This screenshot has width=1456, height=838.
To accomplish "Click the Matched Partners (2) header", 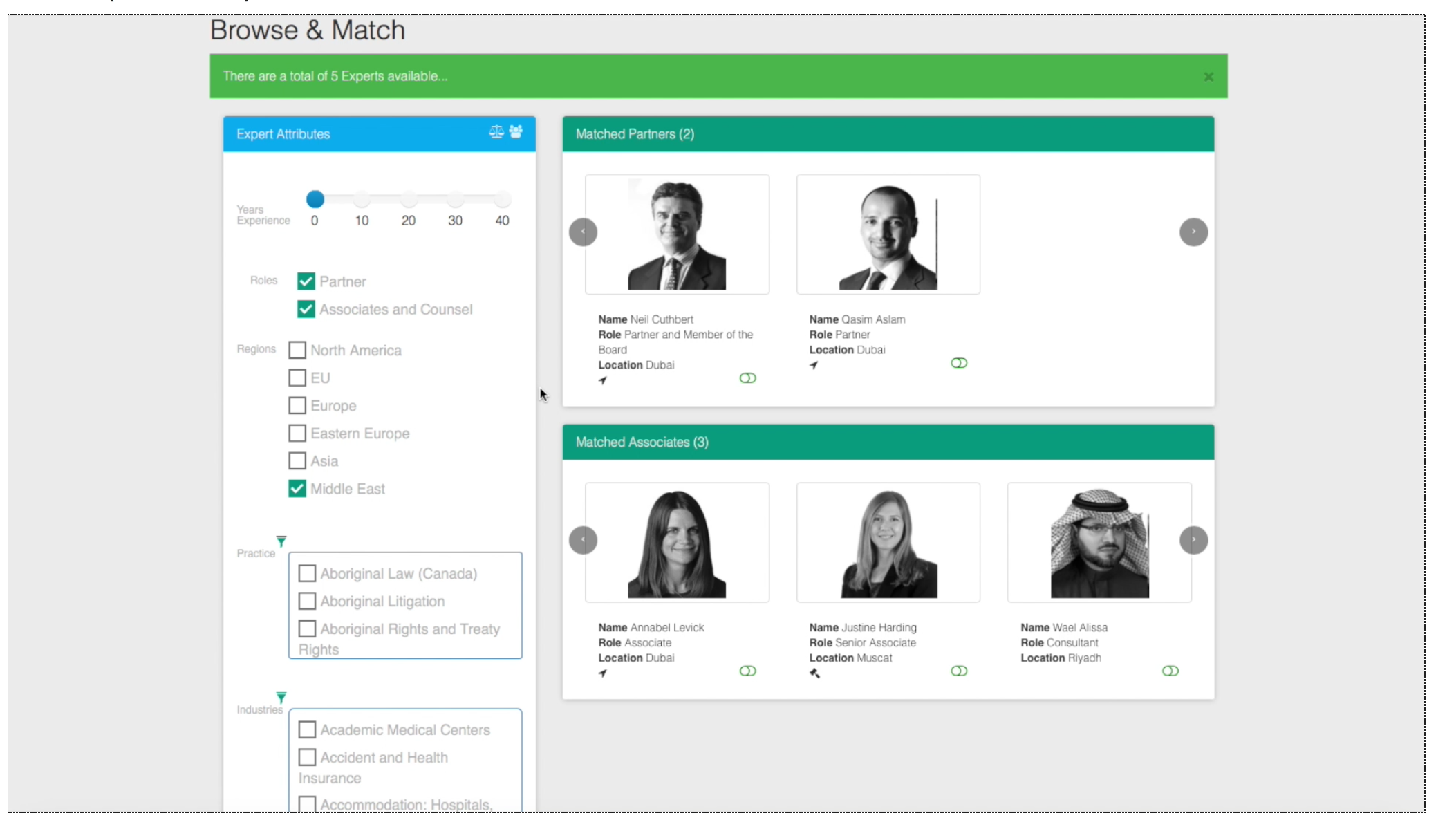I will click(635, 134).
